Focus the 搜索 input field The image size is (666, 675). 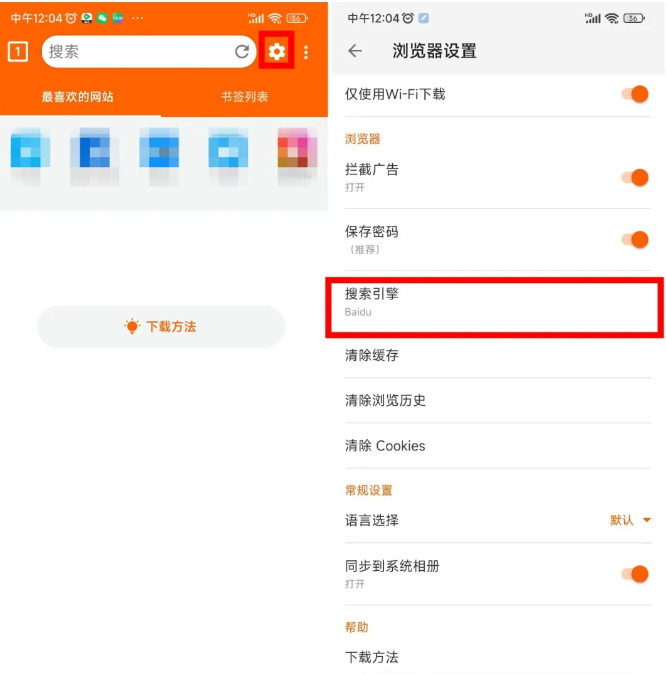click(x=138, y=52)
